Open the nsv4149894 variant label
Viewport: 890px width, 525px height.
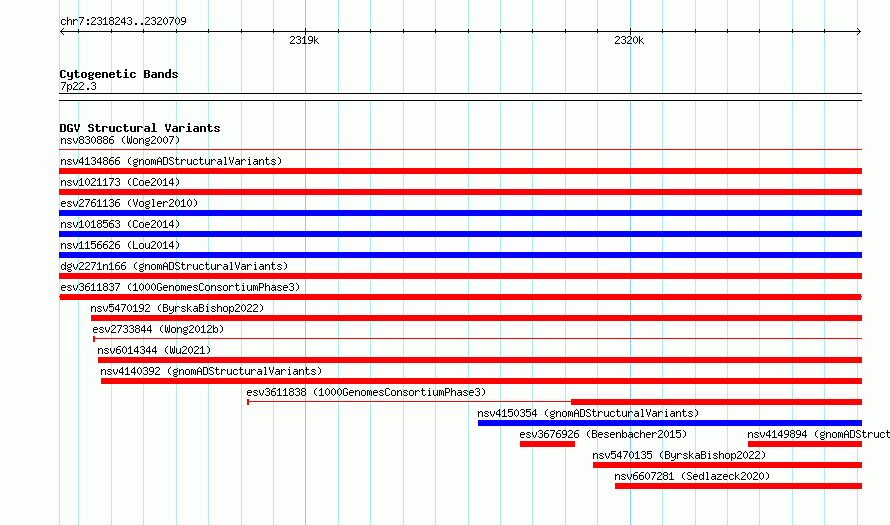[x=818, y=434]
